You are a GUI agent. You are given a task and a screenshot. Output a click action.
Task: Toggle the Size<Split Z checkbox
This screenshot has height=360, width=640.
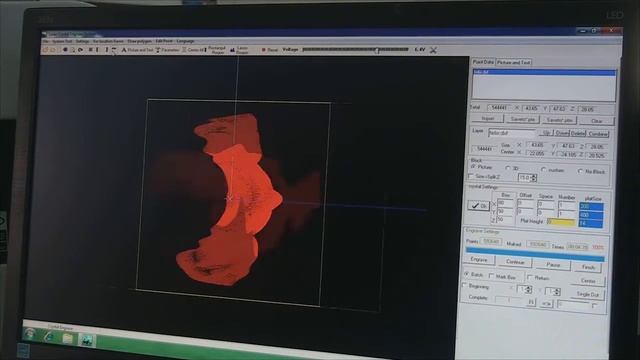(471, 176)
